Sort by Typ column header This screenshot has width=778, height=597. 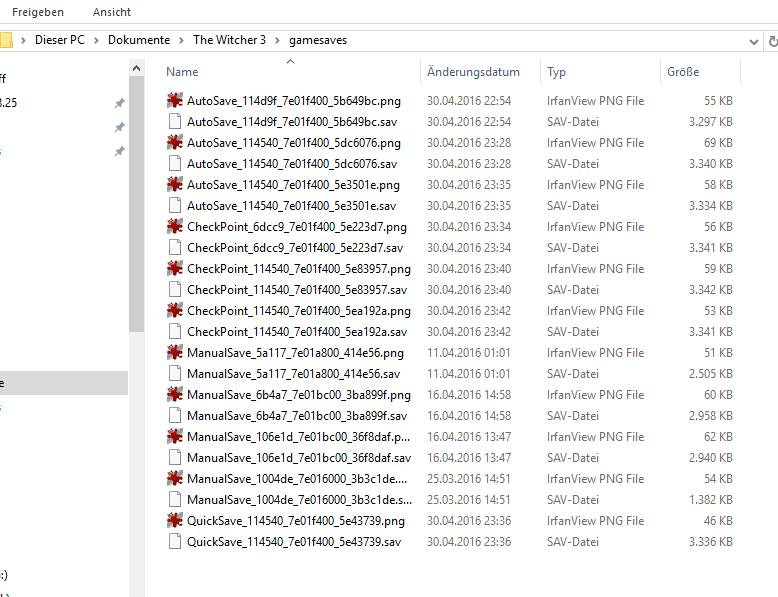[x=556, y=72]
